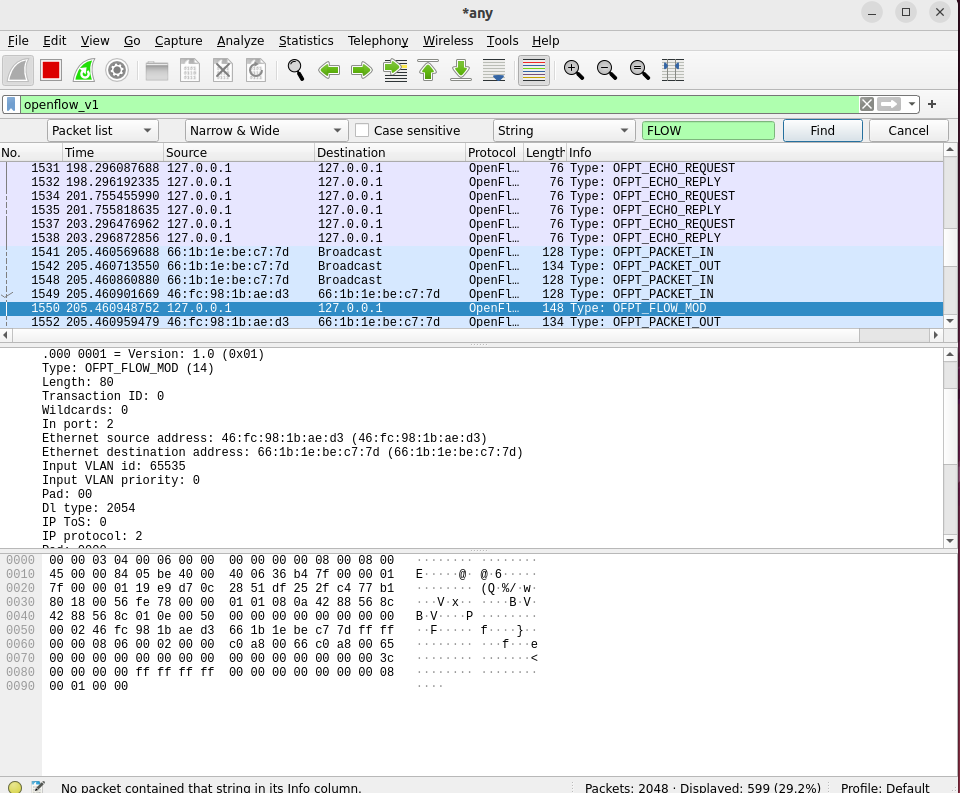960x793 pixels.
Task: Click the Find a packet magnifier icon
Action: pyautogui.click(x=296, y=70)
